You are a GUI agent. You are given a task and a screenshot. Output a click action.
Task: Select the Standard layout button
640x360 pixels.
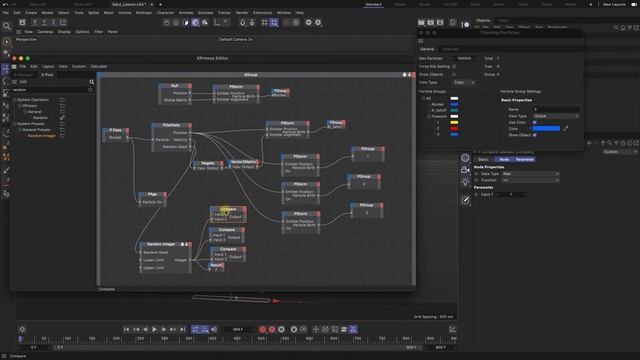[373, 4]
